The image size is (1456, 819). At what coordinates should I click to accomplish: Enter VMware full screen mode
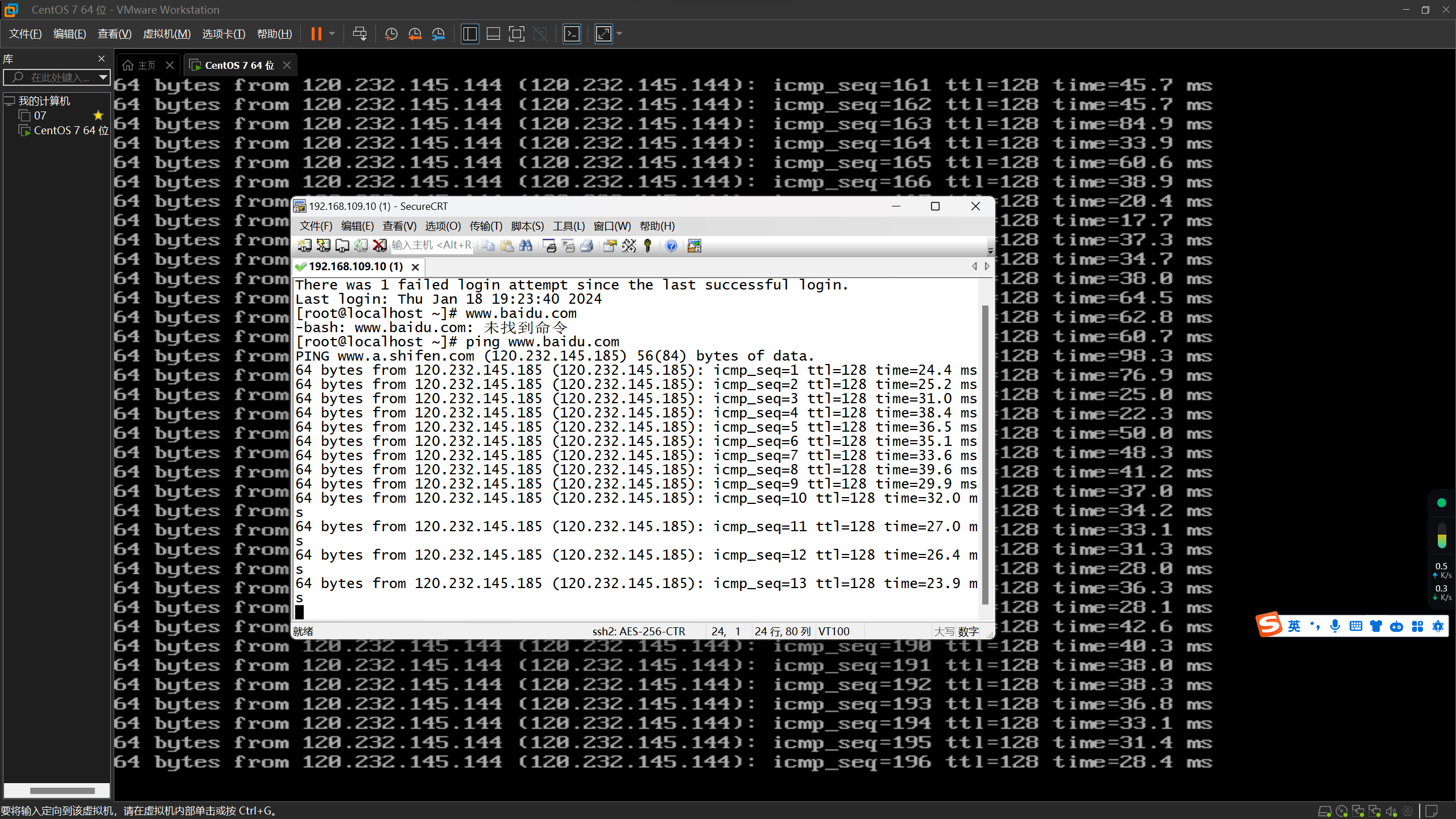coord(516,34)
